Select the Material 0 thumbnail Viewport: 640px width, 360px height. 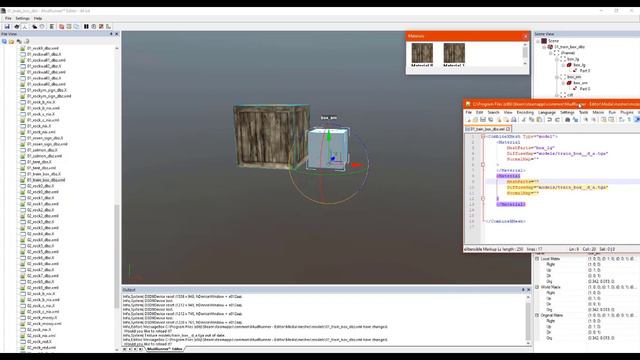point(422,53)
